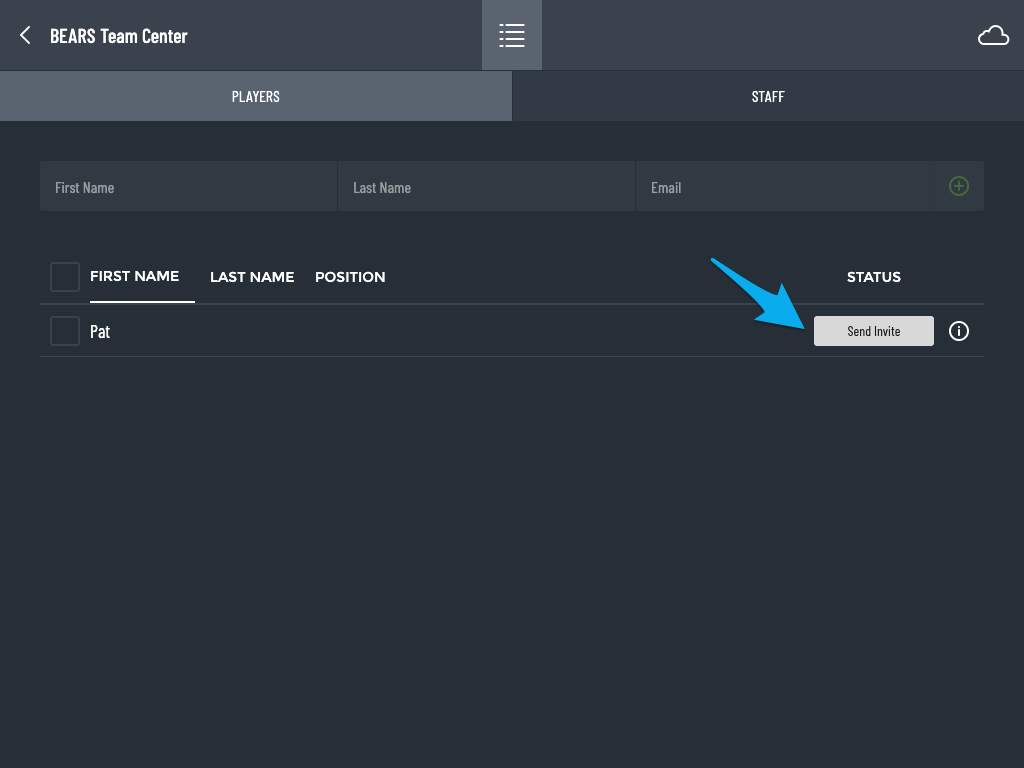Click BEARS Team Center title
The height and width of the screenshot is (768, 1024).
(x=119, y=36)
